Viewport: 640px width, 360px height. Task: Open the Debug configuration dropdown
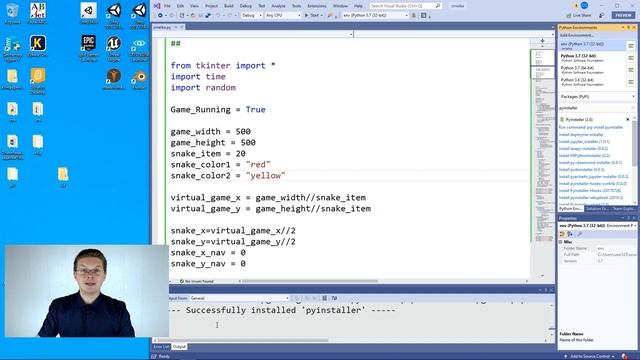click(x=251, y=15)
